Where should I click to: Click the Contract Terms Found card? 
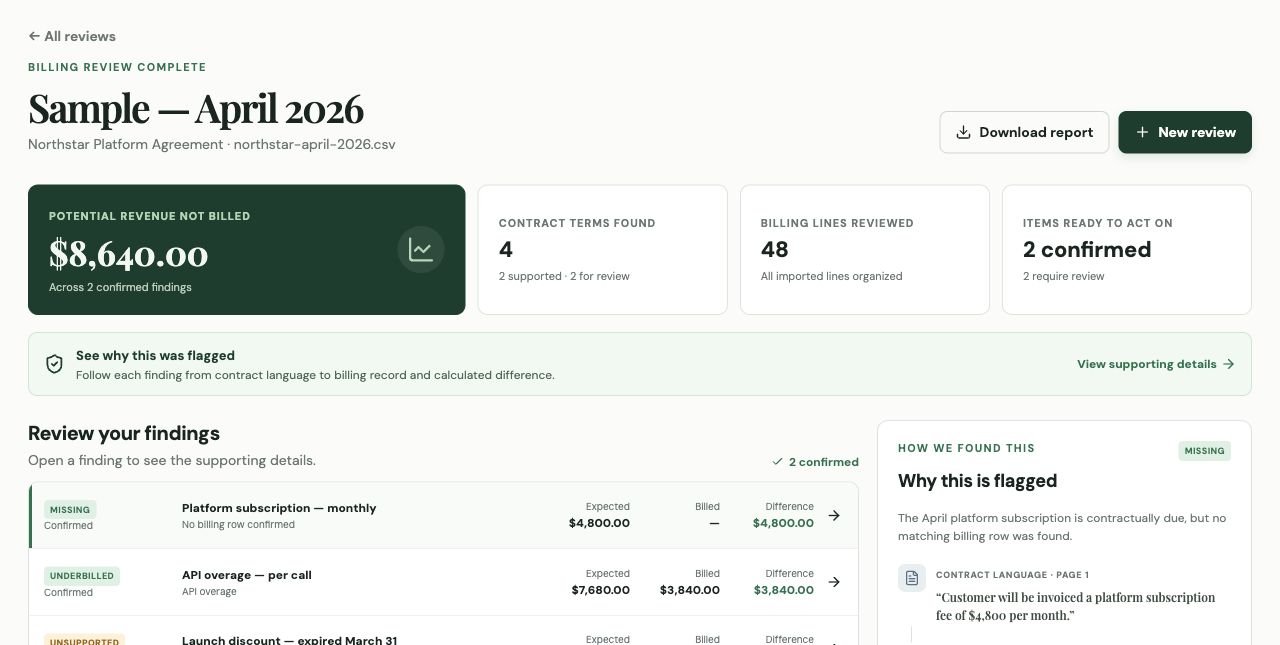603,250
